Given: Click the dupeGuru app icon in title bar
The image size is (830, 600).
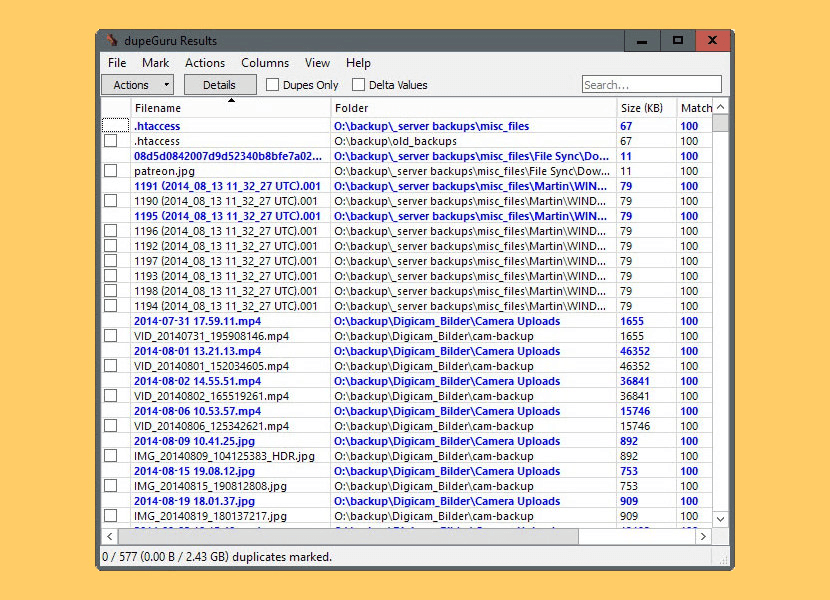Looking at the screenshot, I should coord(111,41).
